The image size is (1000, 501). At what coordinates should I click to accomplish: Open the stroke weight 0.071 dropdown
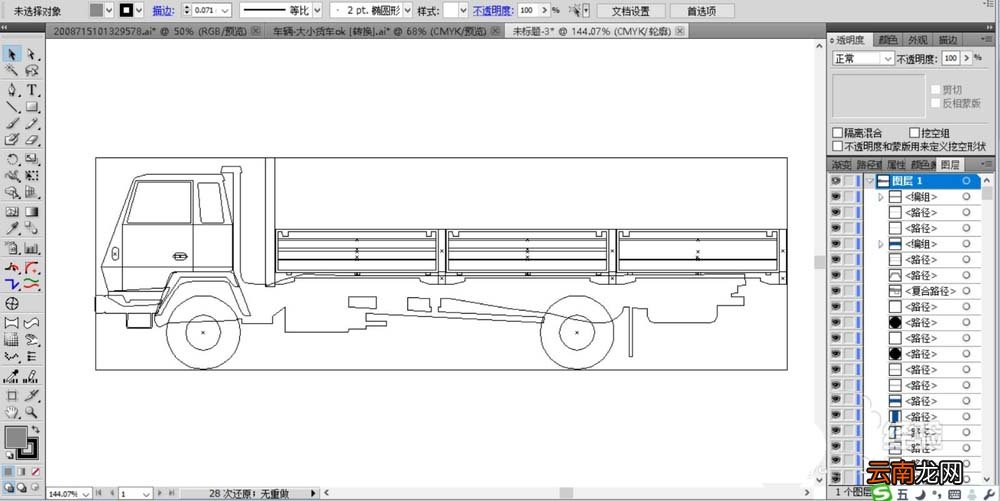(x=225, y=10)
